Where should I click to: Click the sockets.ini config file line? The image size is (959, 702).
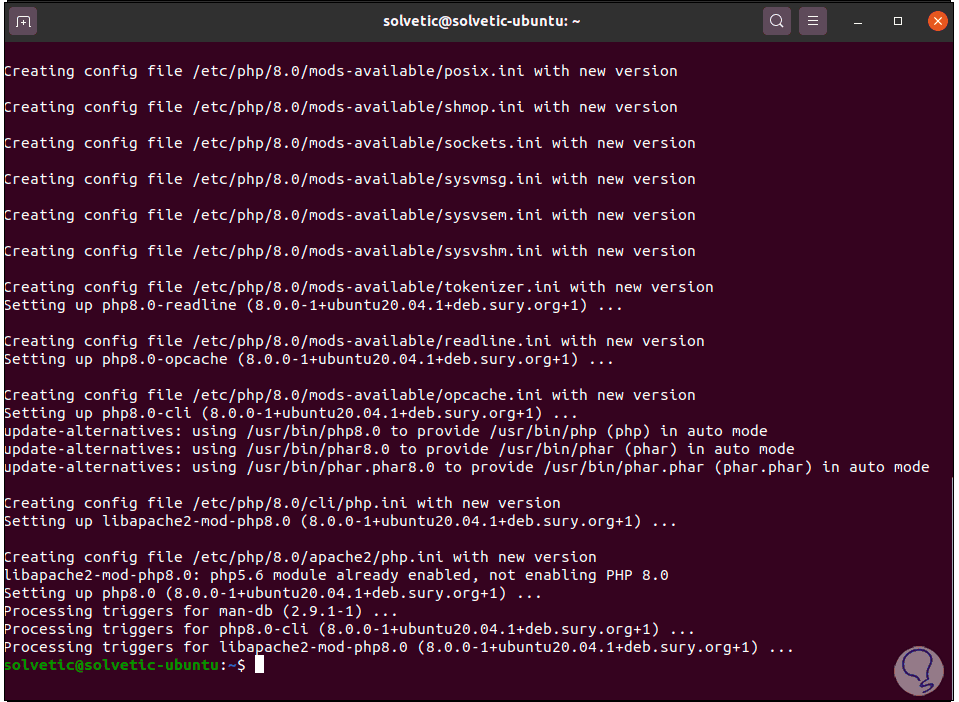click(x=349, y=143)
